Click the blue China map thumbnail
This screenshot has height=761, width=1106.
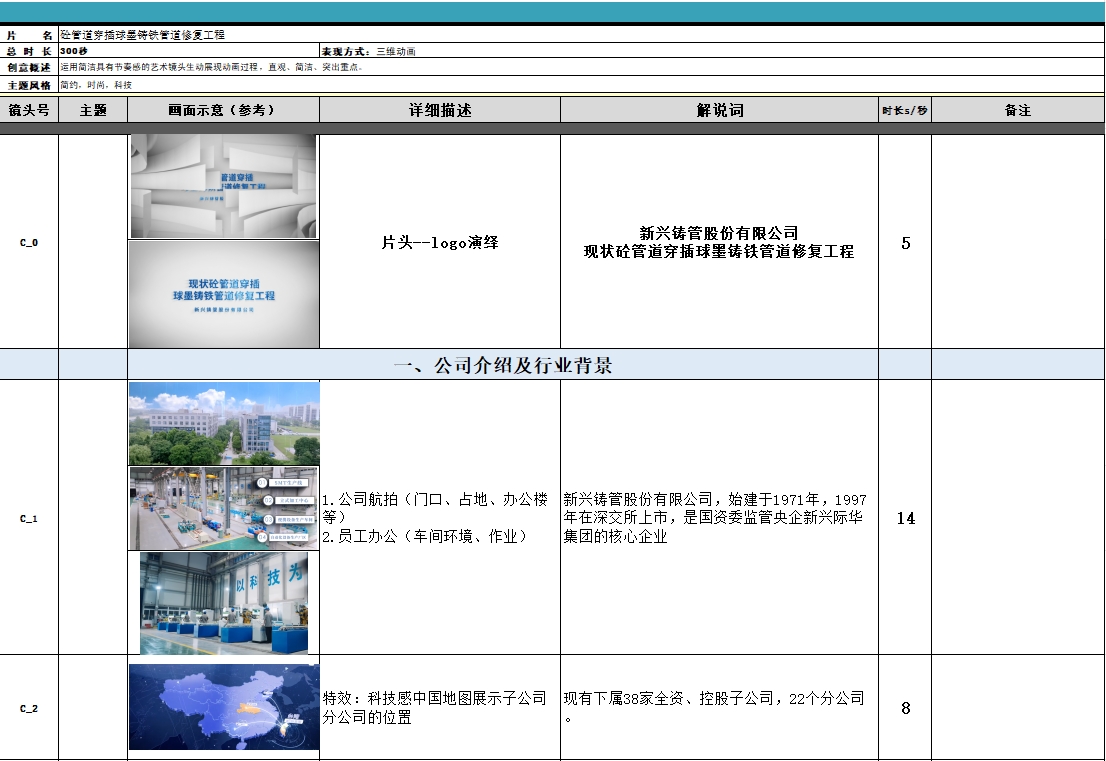224,707
